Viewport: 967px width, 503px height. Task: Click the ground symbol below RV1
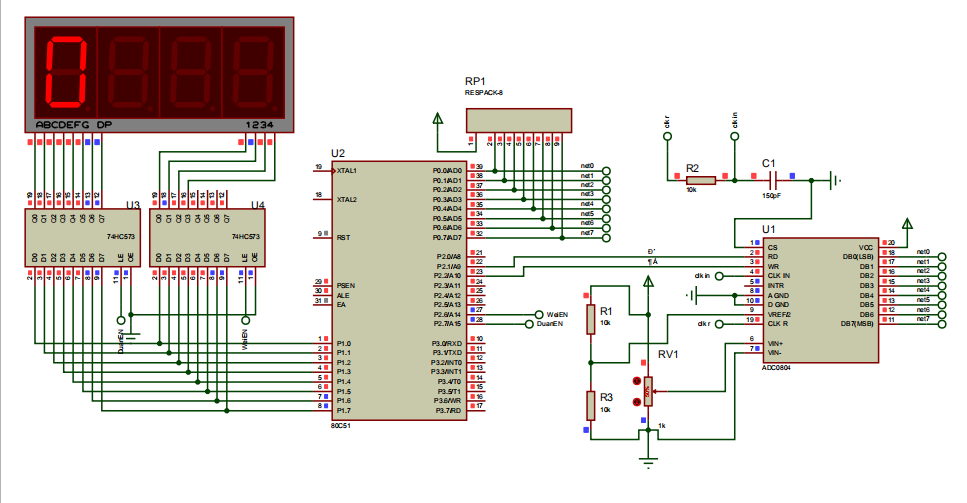click(648, 460)
